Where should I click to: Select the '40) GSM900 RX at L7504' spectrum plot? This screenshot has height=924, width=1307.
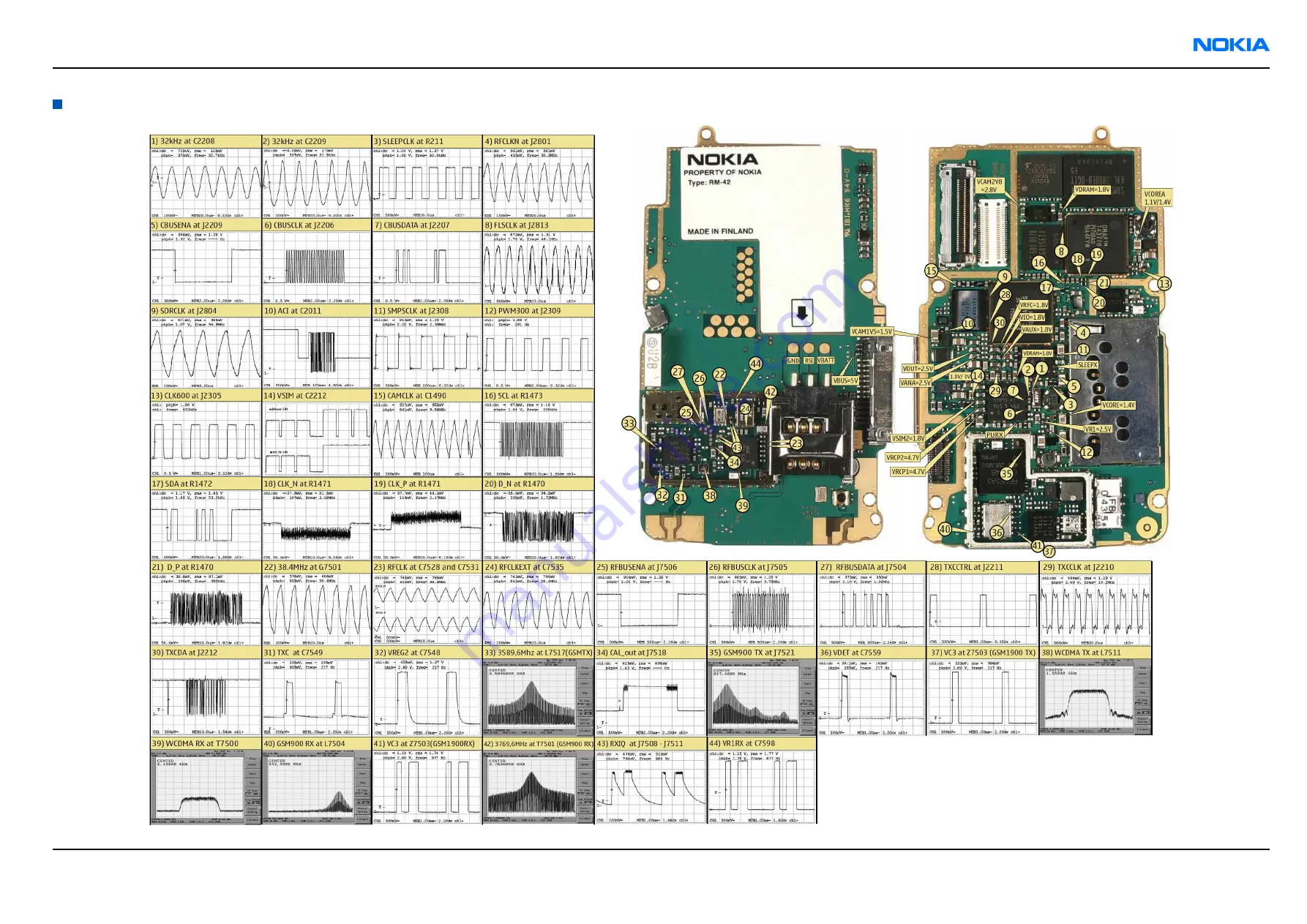(317, 786)
